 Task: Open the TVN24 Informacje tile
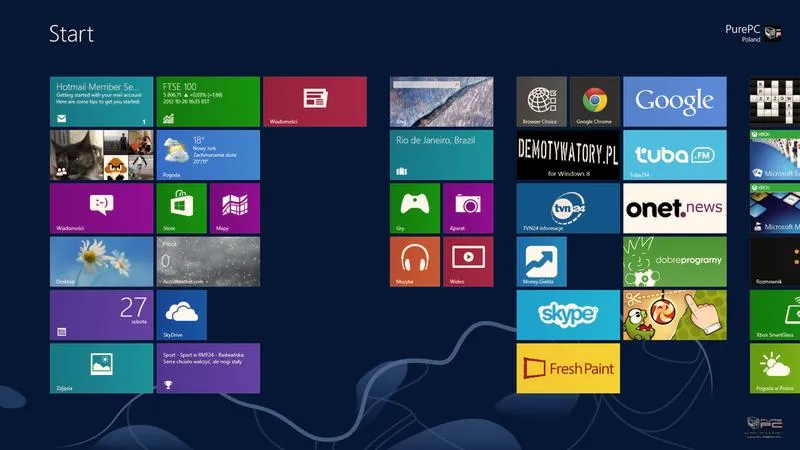[x=568, y=208]
